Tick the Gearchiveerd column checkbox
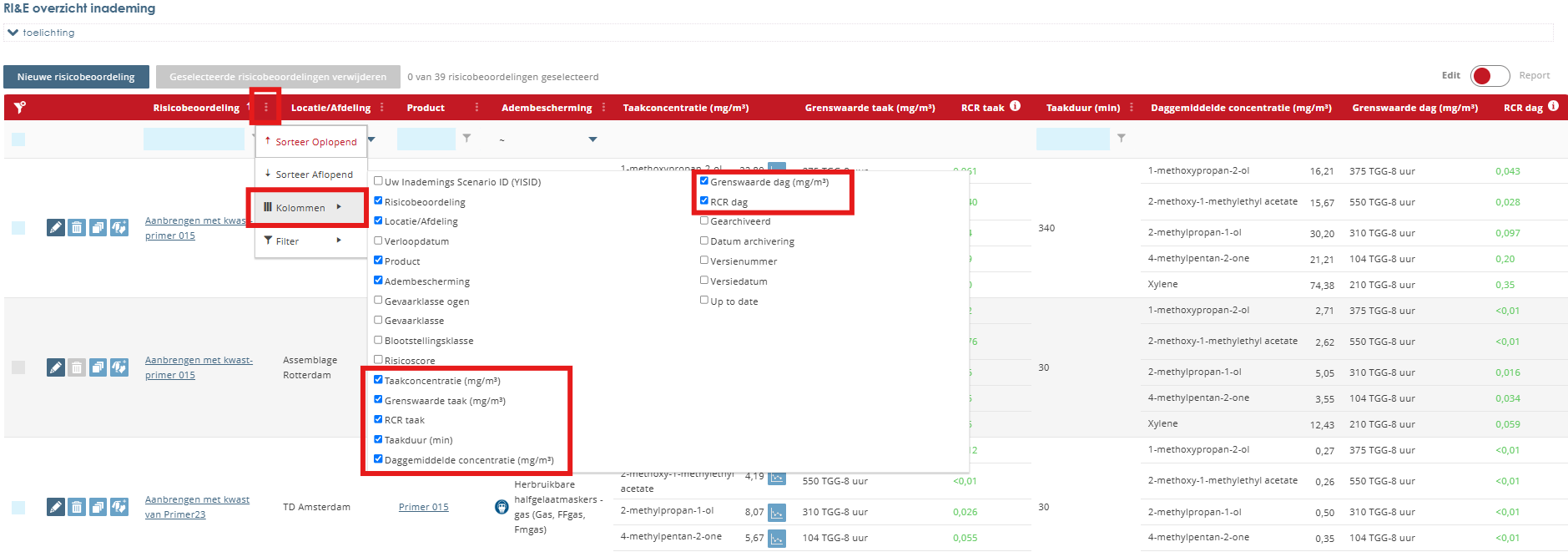The image size is (1568, 552). (704, 220)
